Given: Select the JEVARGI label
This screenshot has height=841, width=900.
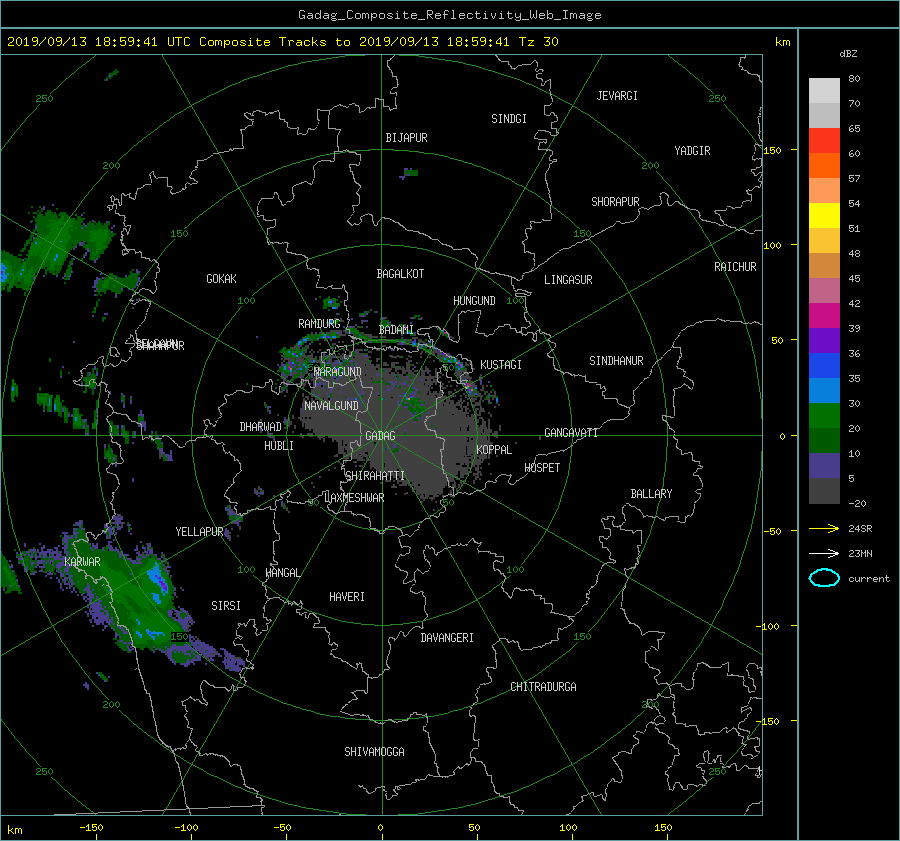Looking at the screenshot, I should point(617,95).
